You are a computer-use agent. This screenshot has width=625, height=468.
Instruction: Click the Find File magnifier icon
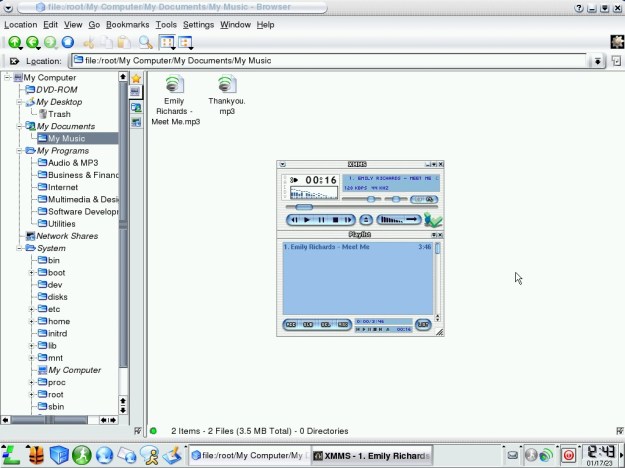146,43
